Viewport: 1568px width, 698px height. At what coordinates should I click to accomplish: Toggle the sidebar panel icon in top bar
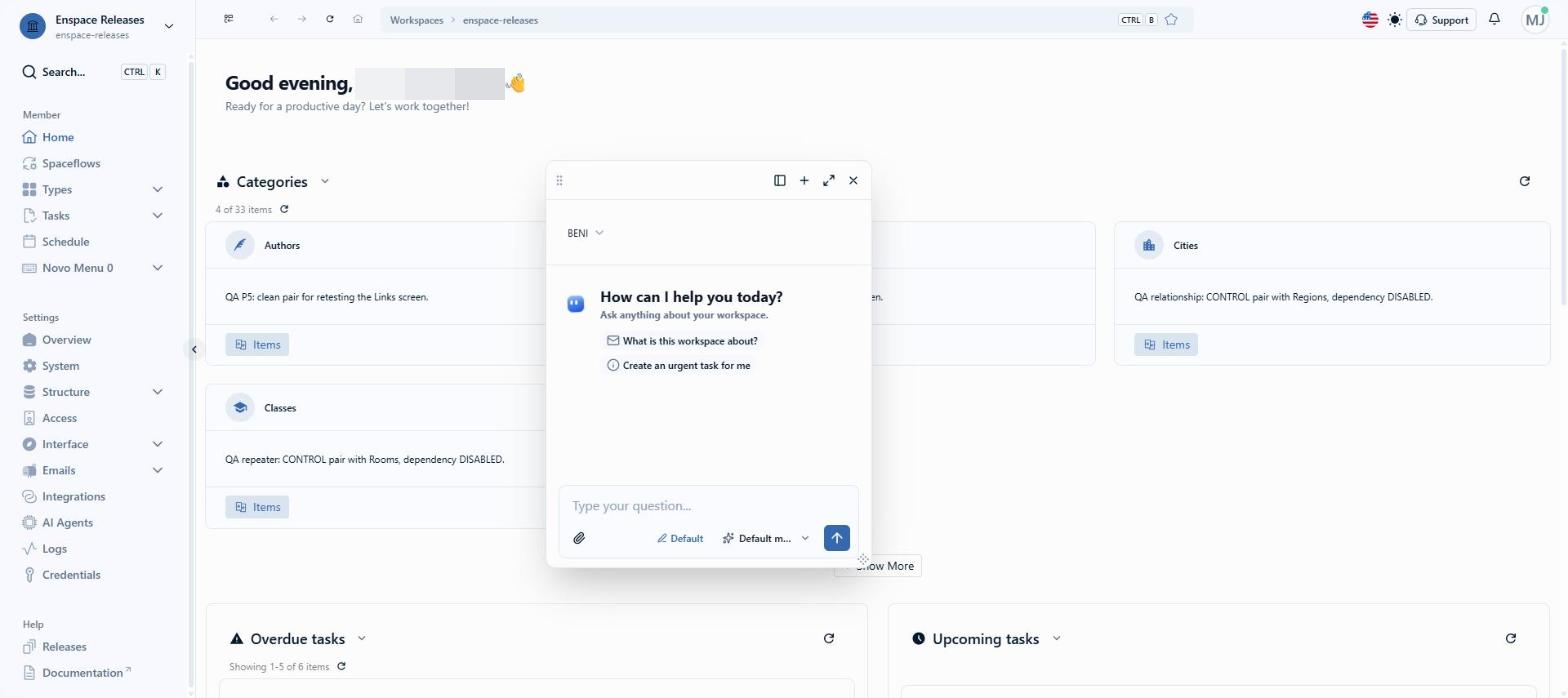pos(229,19)
